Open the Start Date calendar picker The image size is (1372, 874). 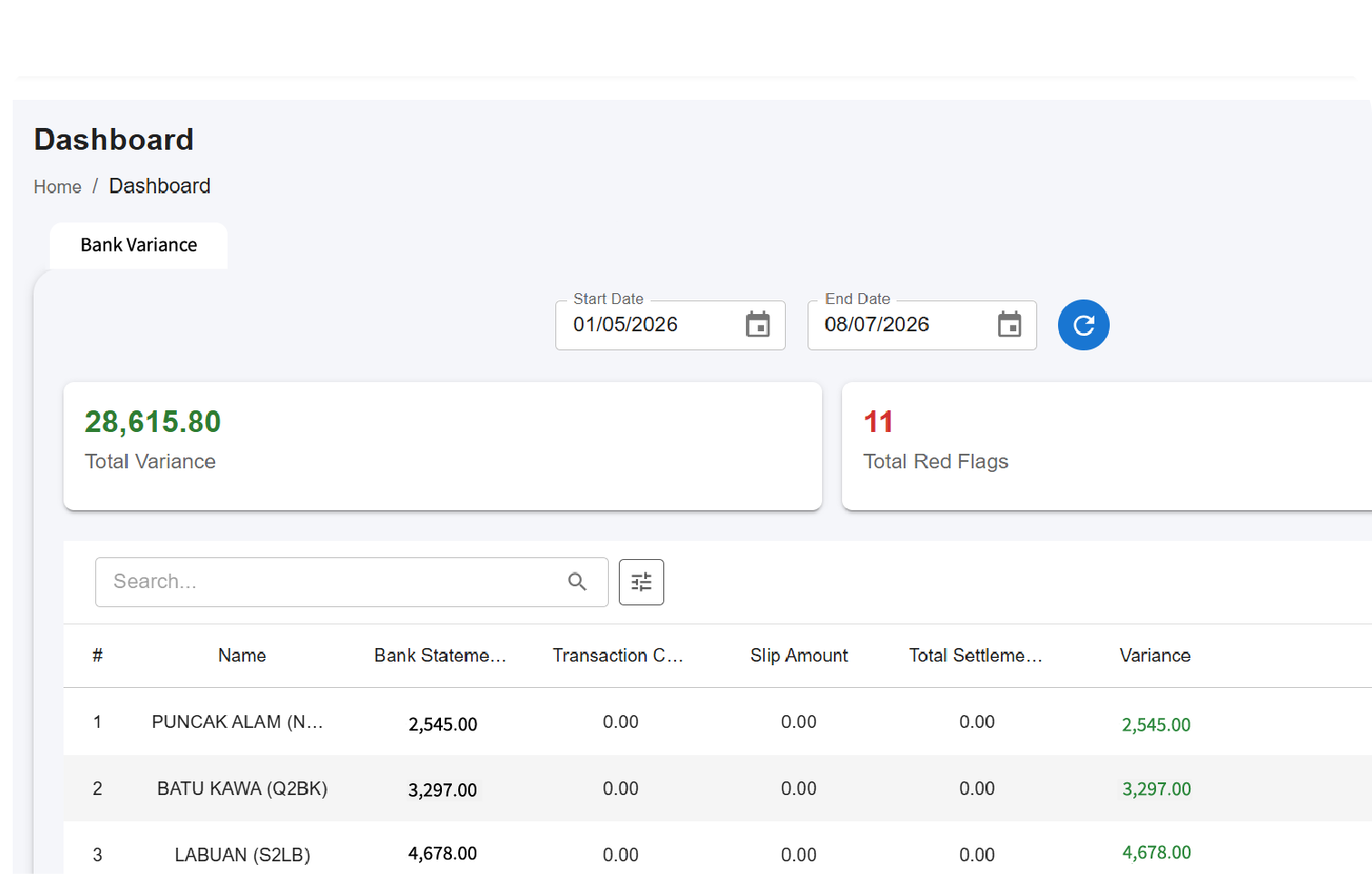click(758, 324)
